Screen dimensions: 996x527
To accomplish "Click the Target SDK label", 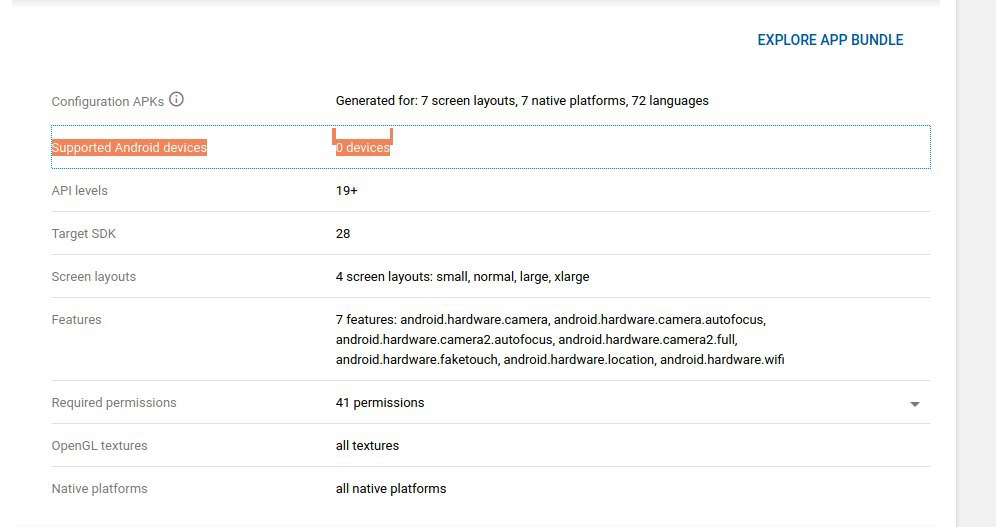I will (84, 234).
